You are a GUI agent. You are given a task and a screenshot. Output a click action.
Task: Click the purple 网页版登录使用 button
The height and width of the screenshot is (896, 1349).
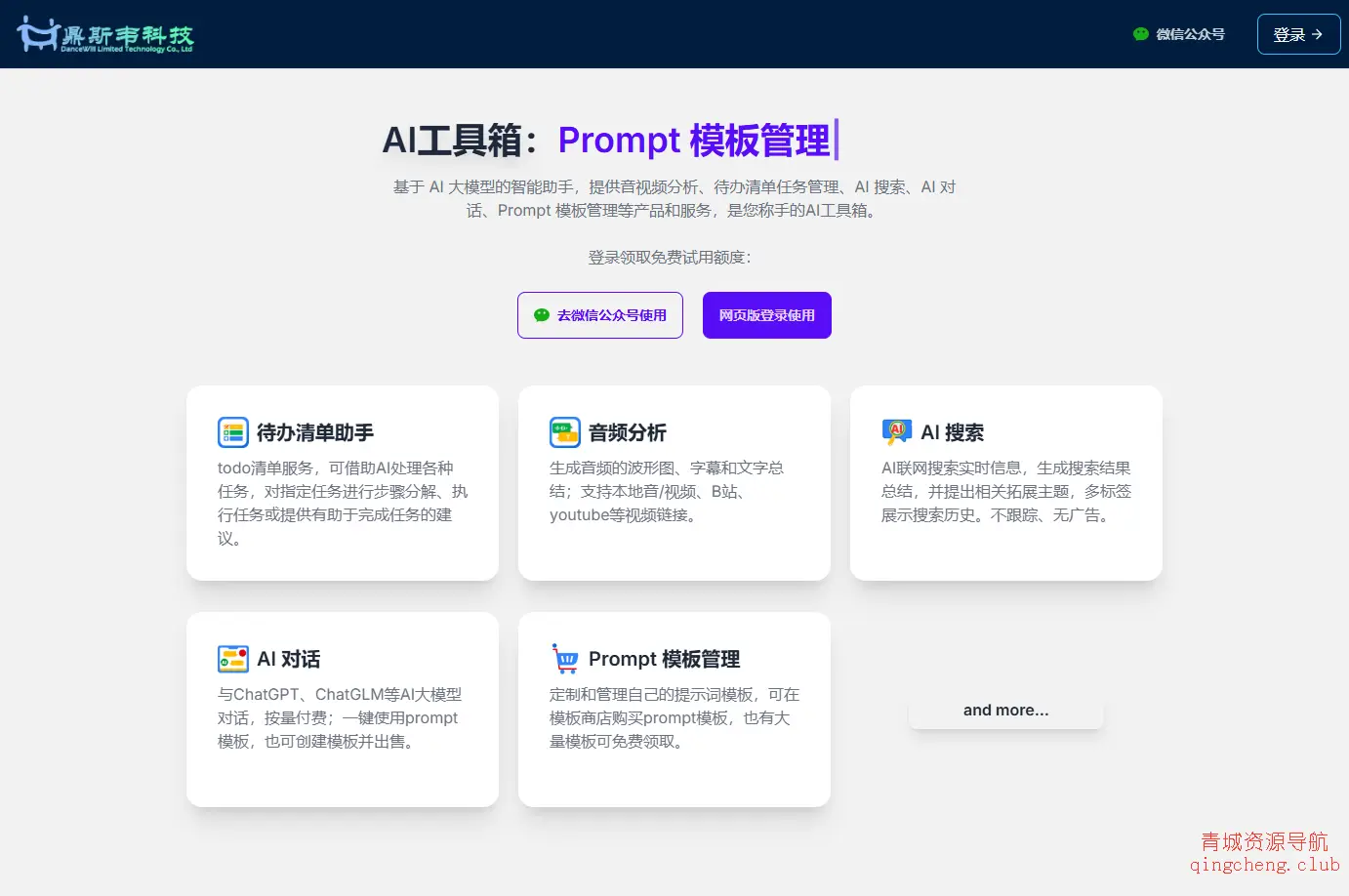pos(766,314)
